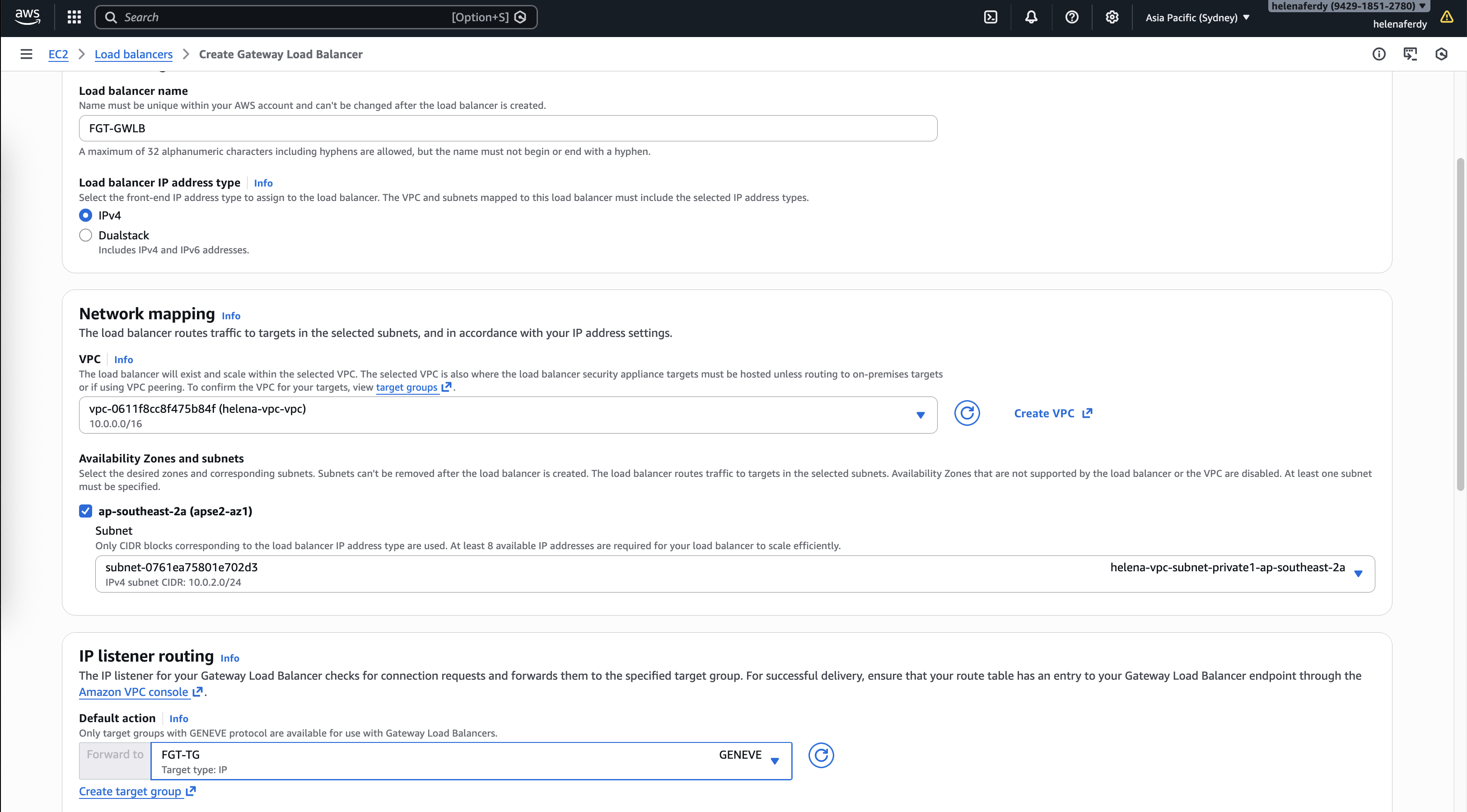
Task: Open the page info circle icon
Action: pyautogui.click(x=1378, y=54)
